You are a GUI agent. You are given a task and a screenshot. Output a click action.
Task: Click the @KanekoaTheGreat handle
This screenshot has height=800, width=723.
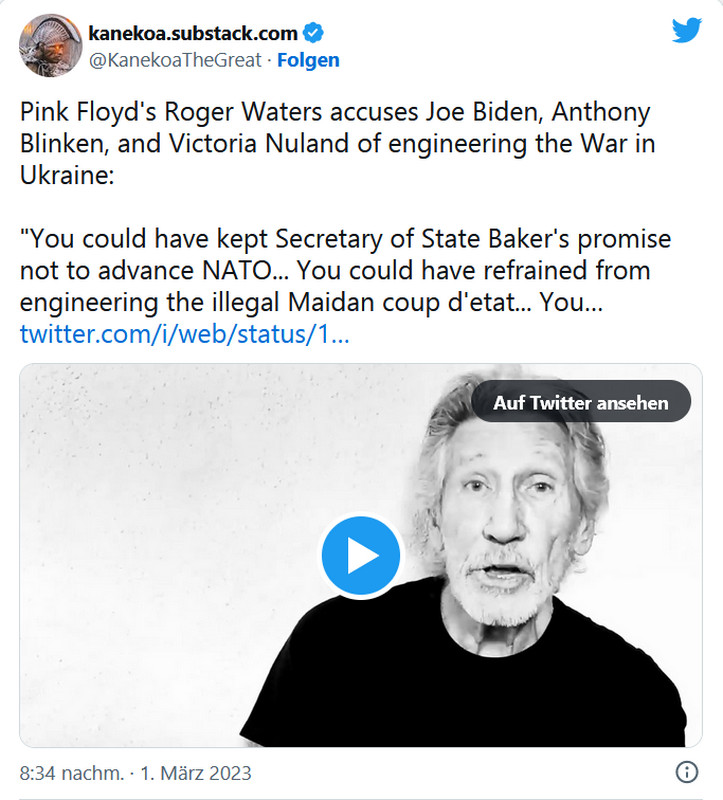[176, 60]
